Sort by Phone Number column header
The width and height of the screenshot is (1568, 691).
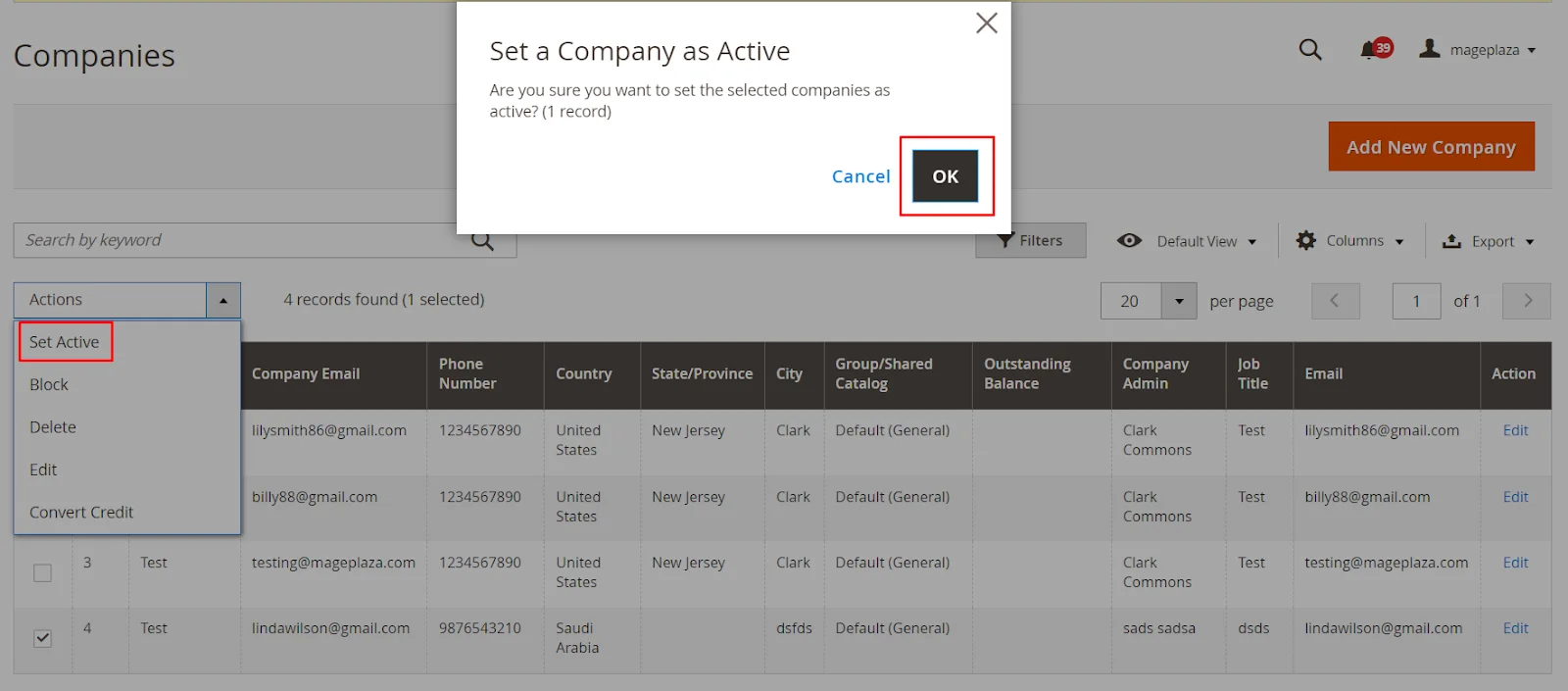click(485, 374)
